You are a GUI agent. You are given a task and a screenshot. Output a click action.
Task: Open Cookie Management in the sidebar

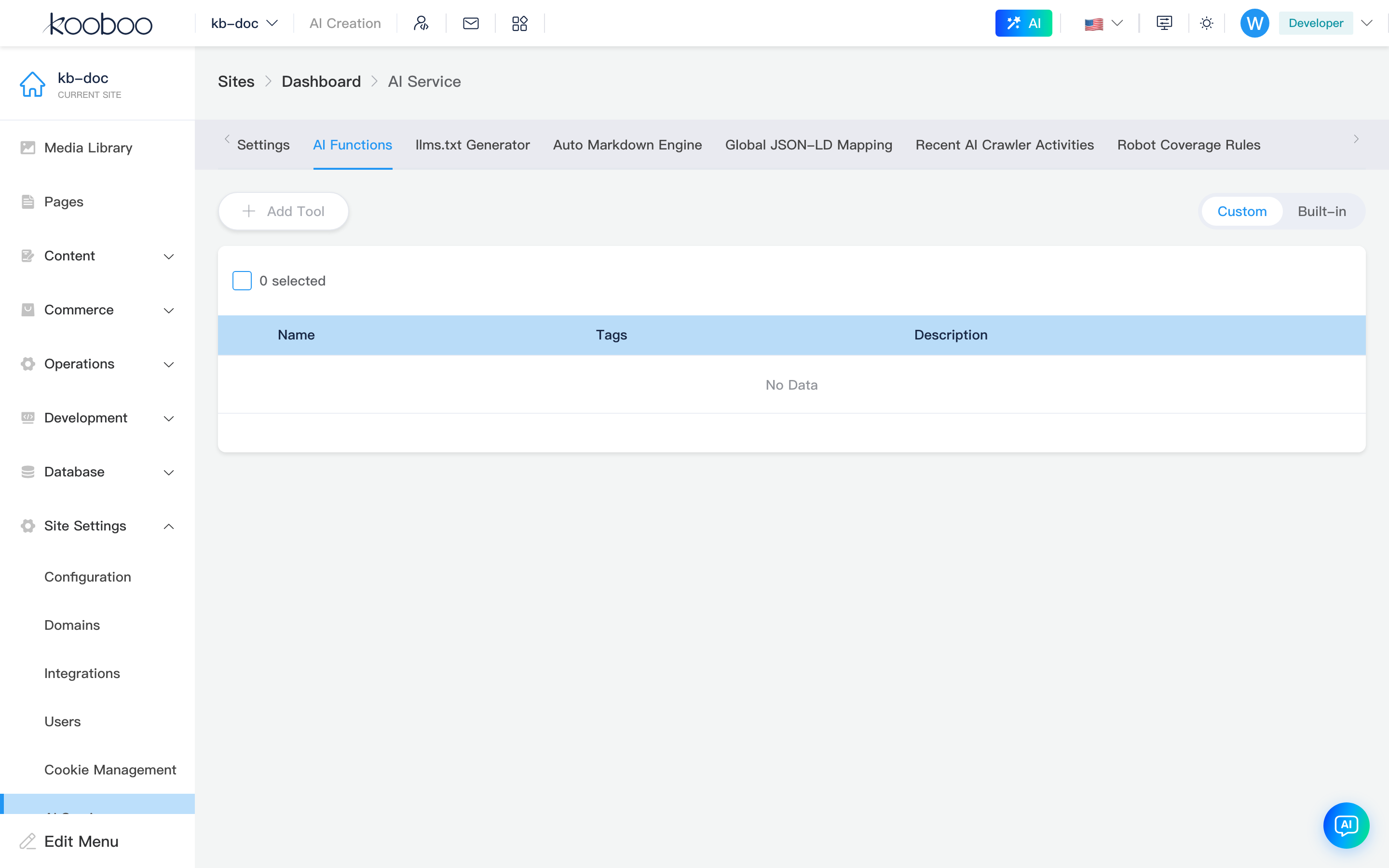(x=110, y=769)
